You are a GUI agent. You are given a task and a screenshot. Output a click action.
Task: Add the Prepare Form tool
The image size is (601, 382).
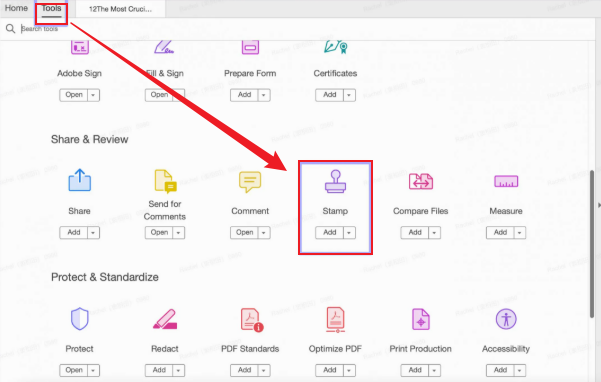coord(244,95)
